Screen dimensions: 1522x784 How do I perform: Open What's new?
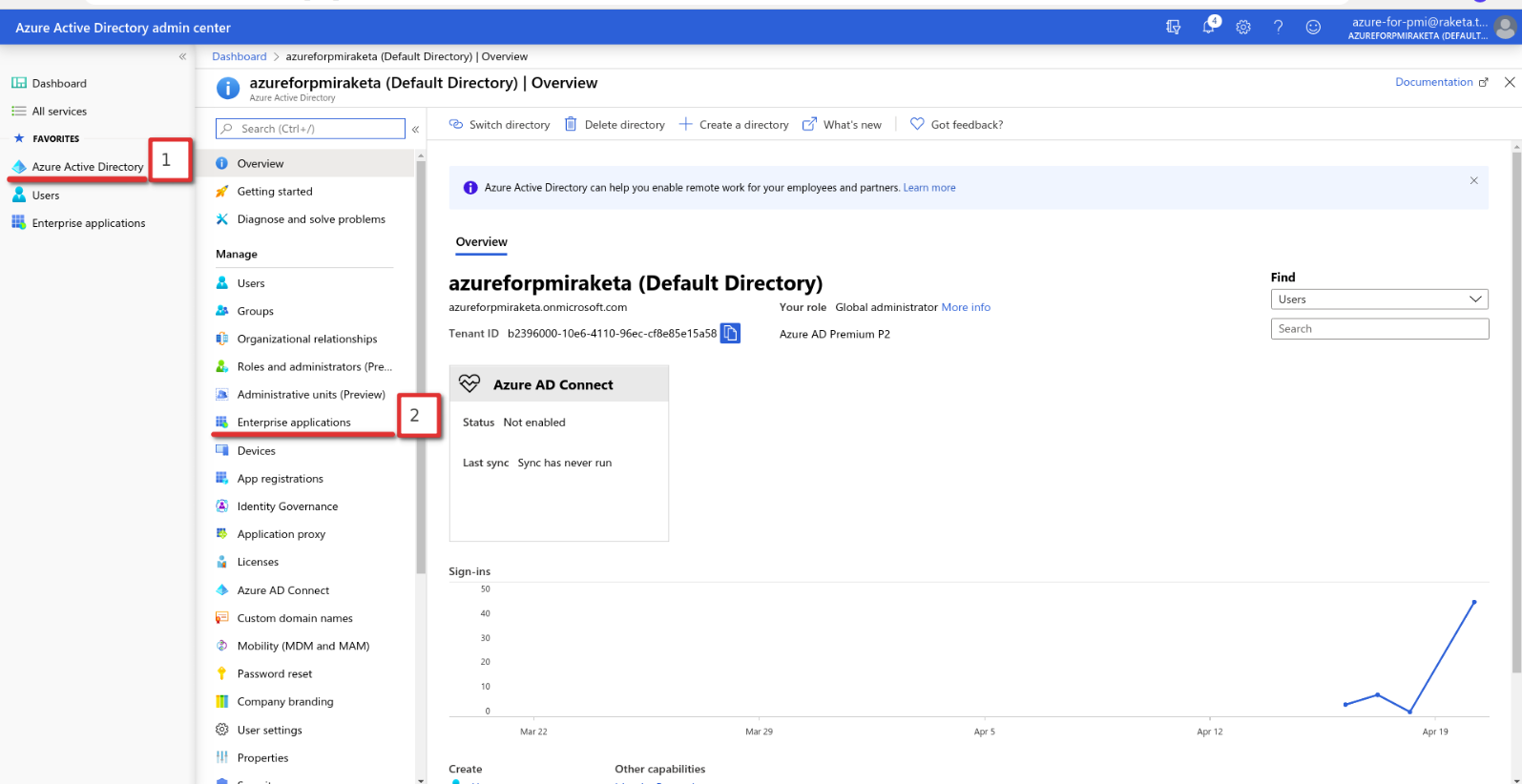pos(842,125)
